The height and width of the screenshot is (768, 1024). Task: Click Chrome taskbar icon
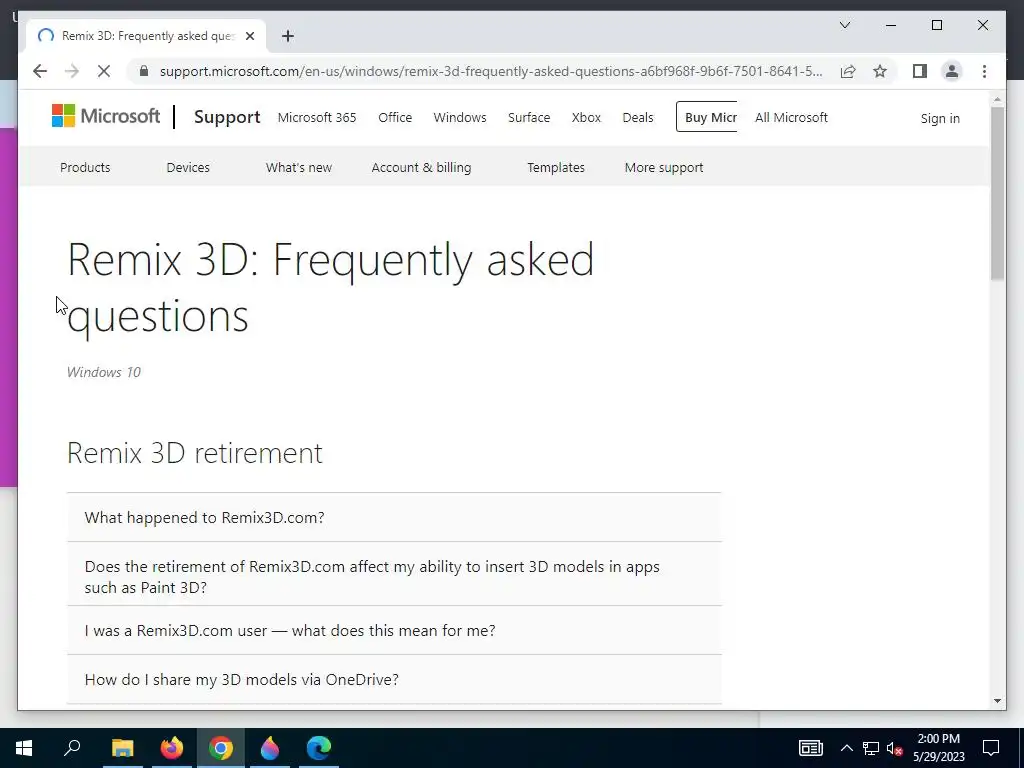[x=221, y=748]
